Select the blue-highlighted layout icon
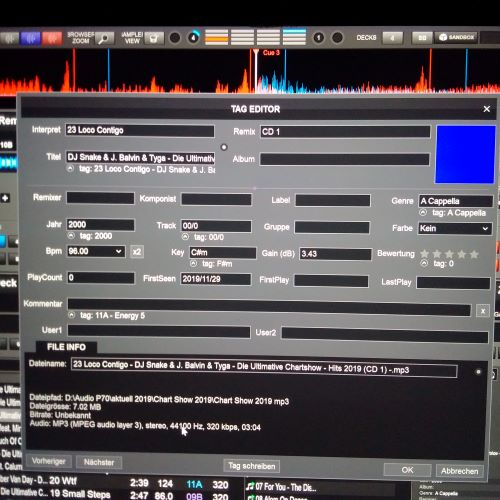Screen dimensions: 500x500 [x=294, y=37]
